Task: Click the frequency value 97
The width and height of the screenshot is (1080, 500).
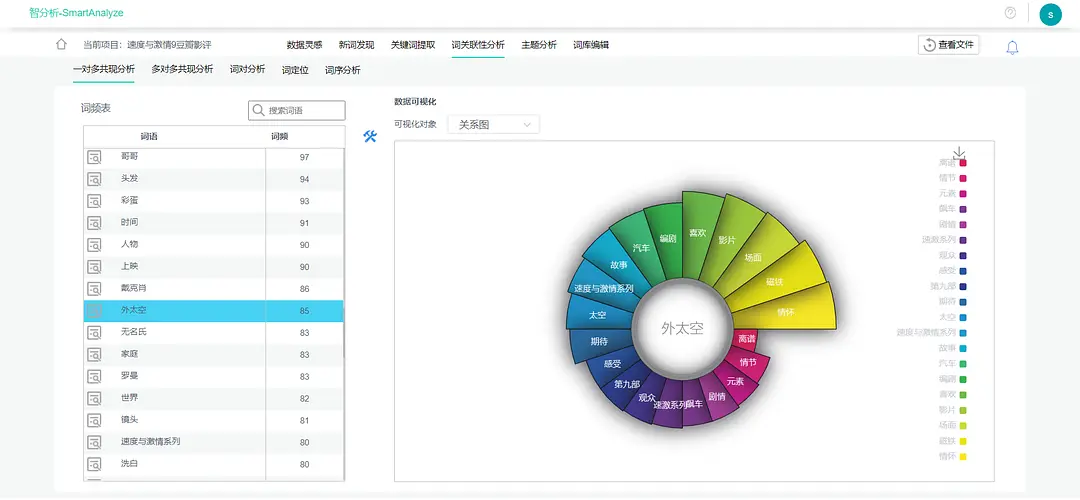Action: pyautogui.click(x=304, y=158)
